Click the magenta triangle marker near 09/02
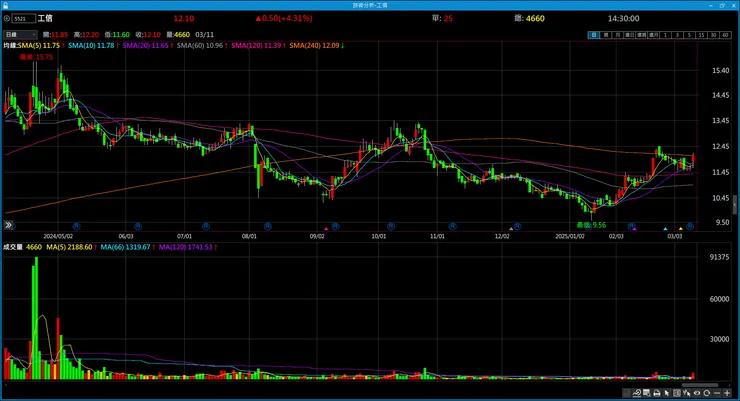 click(x=326, y=229)
